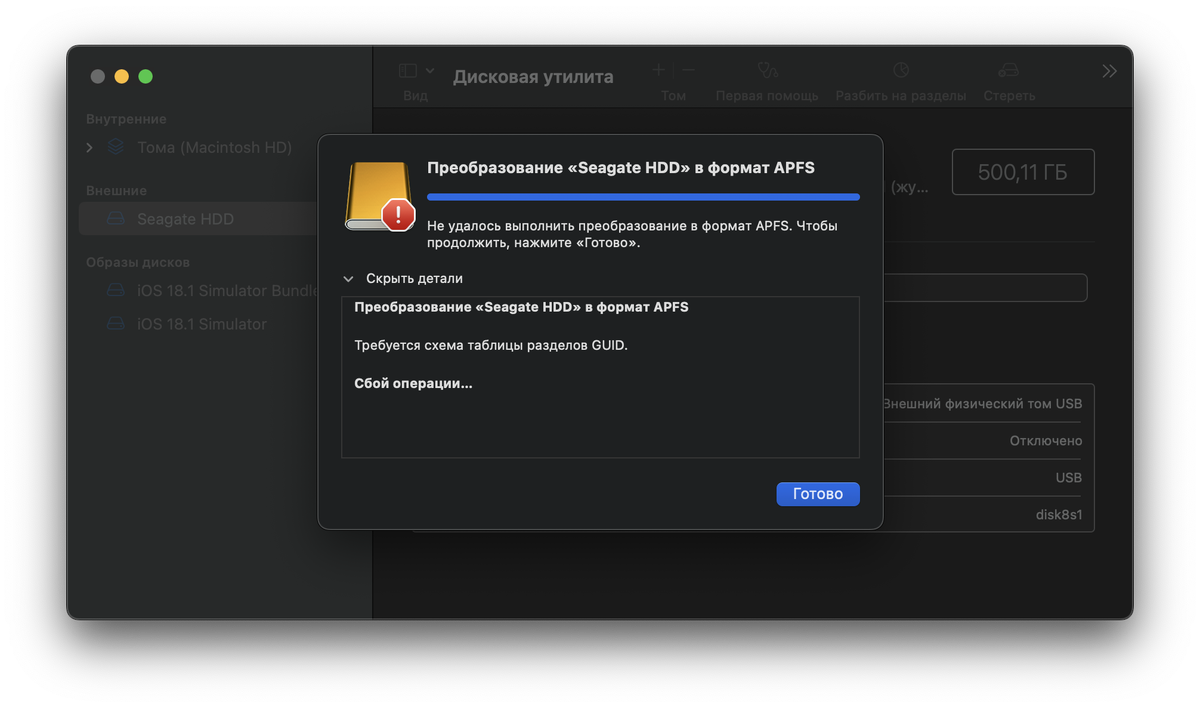Click the Отключено status value
1200x708 pixels.
pos(1046,441)
